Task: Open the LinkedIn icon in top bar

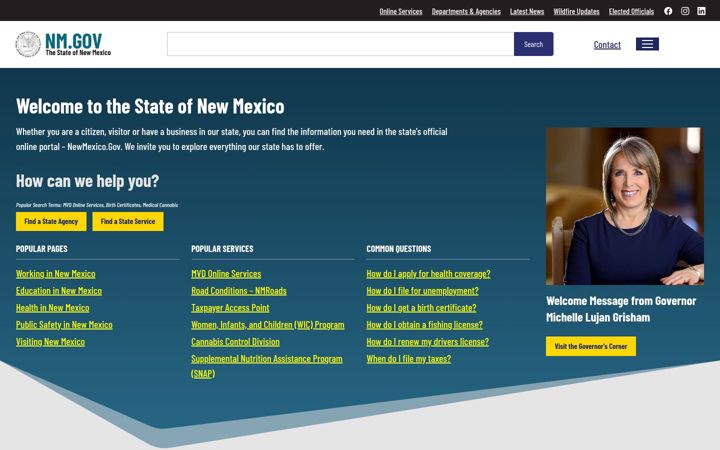Action: [x=701, y=11]
